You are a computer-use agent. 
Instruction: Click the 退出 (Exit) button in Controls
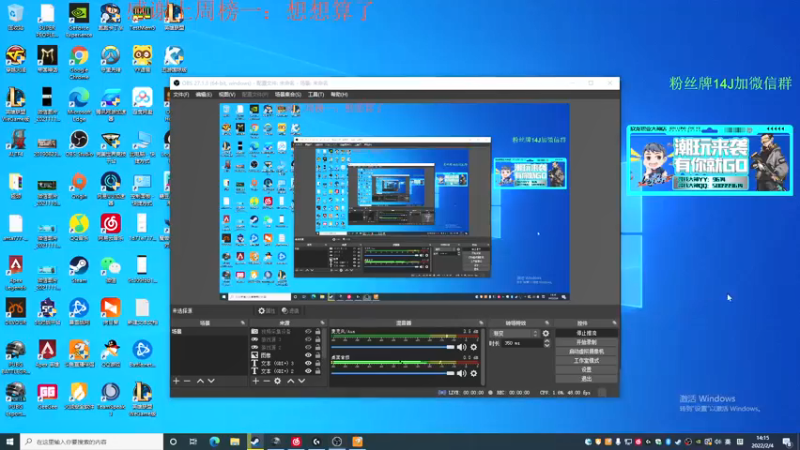tap(586, 379)
